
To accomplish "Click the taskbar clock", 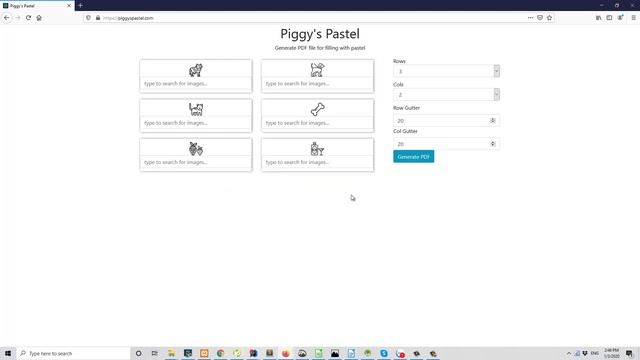I will tap(611, 353).
